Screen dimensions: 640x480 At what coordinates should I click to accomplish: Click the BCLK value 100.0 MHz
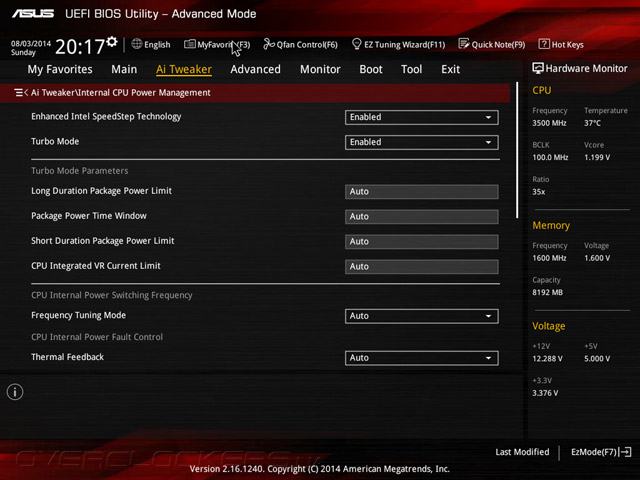[550, 157]
